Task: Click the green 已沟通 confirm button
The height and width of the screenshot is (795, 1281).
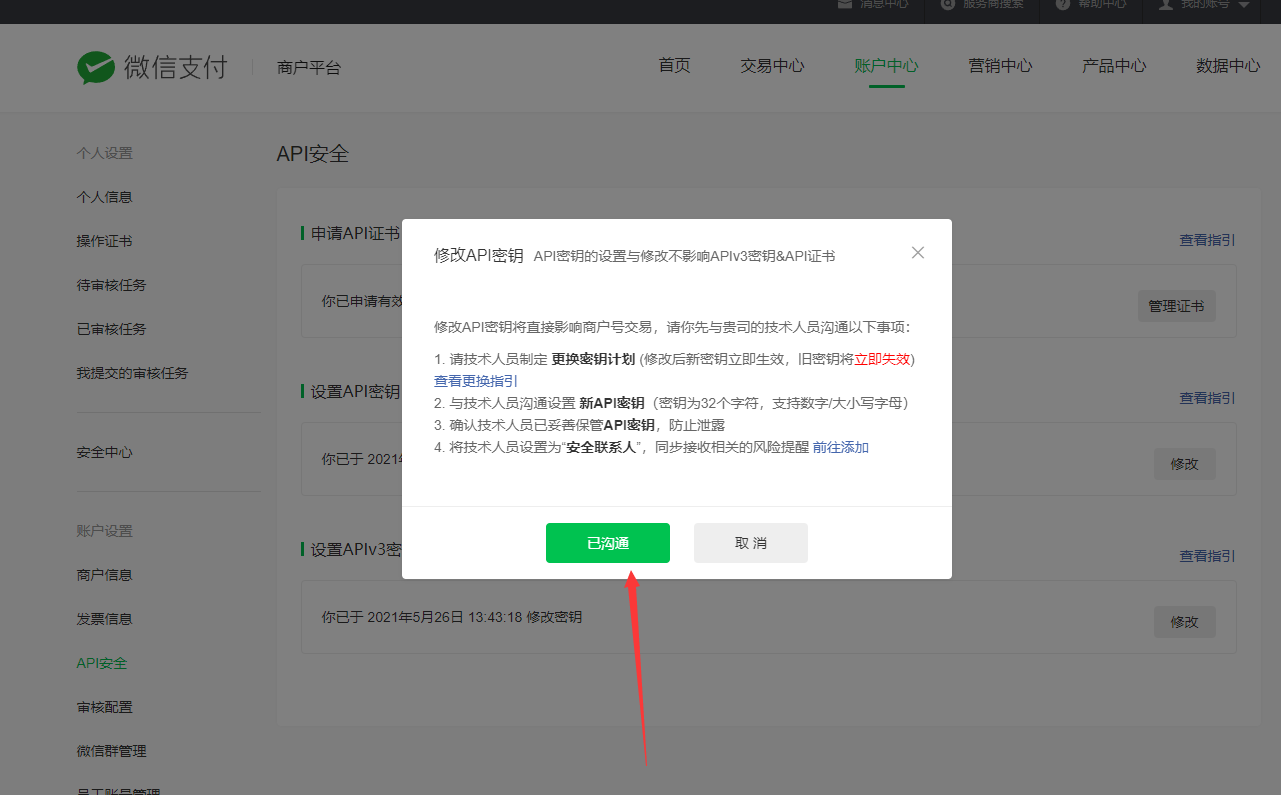Action: tap(608, 543)
